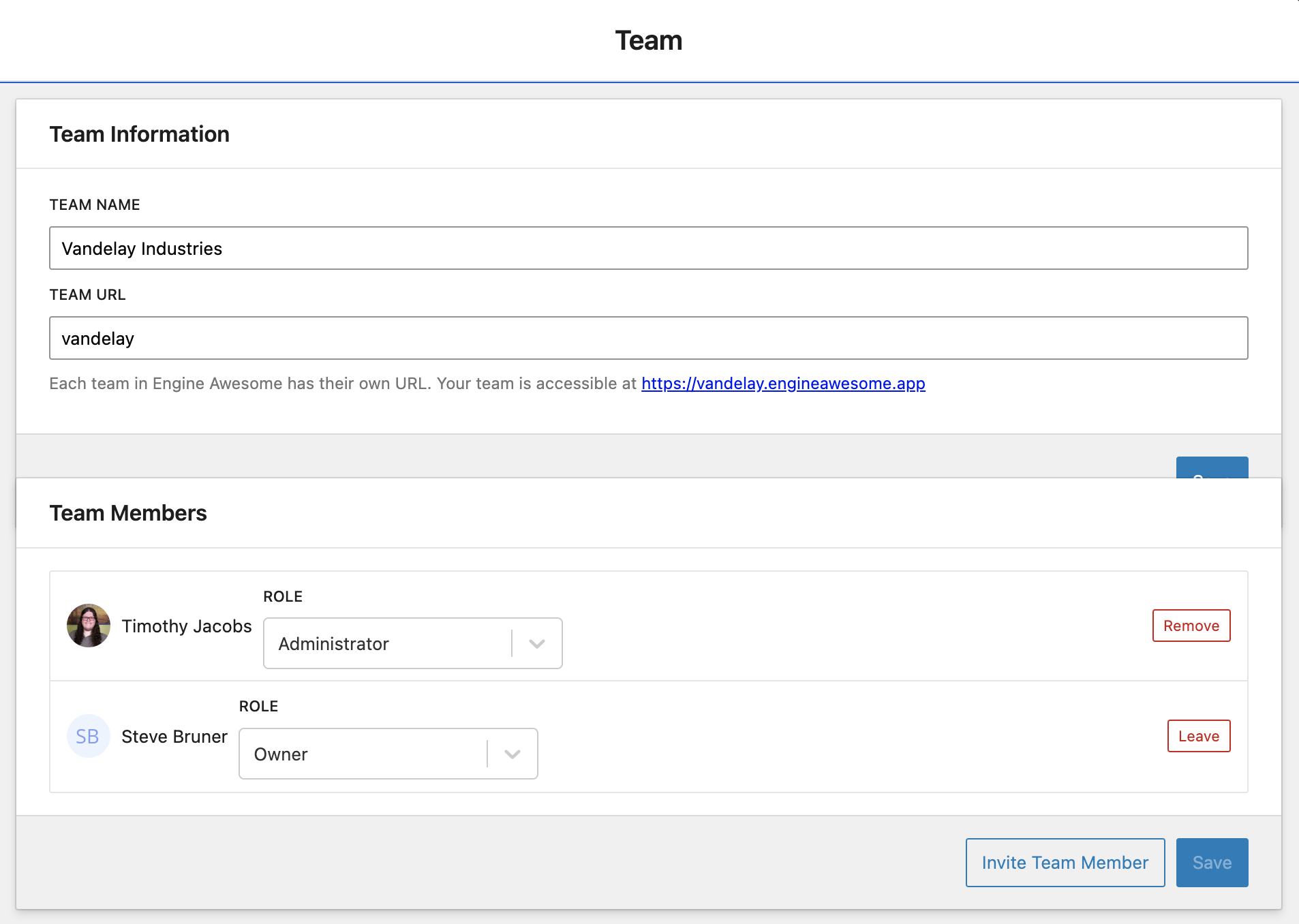This screenshot has width=1299, height=924.
Task: Click Steve Bruner's SB avatar
Action: click(88, 736)
